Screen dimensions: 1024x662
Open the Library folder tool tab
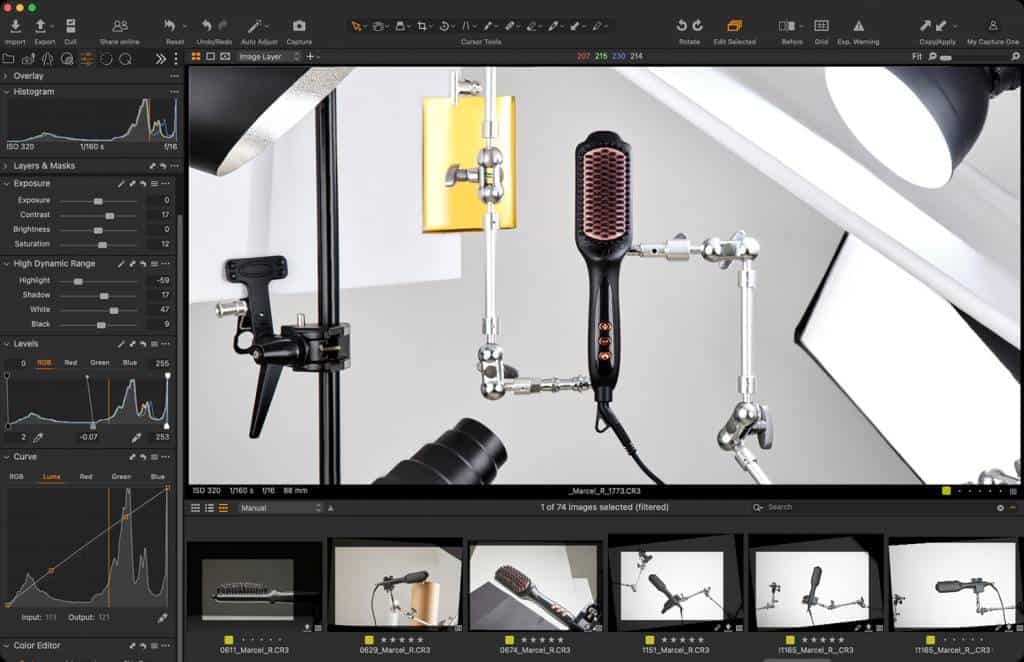point(8,59)
